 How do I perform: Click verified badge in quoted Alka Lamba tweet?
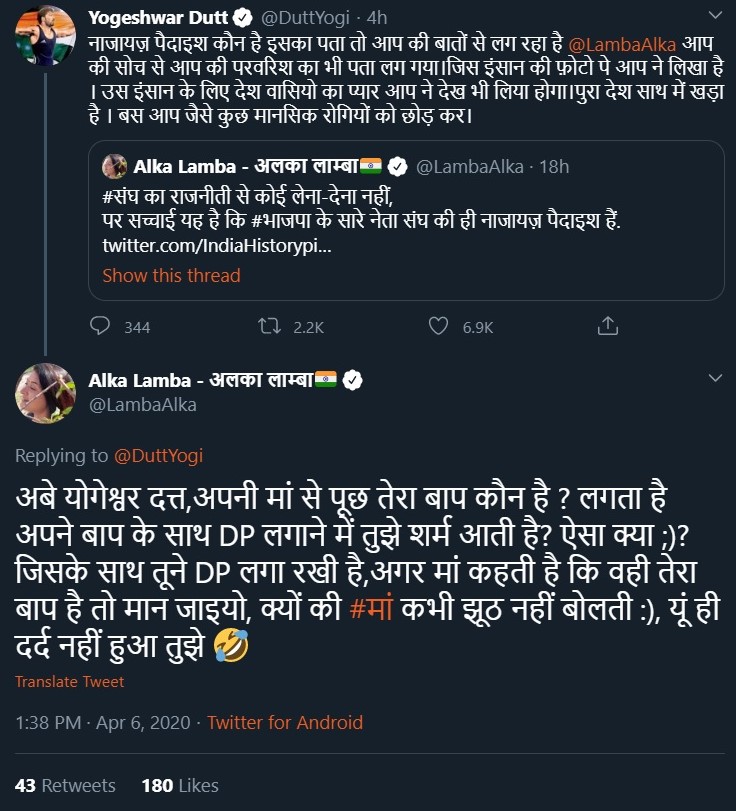[x=397, y=166]
